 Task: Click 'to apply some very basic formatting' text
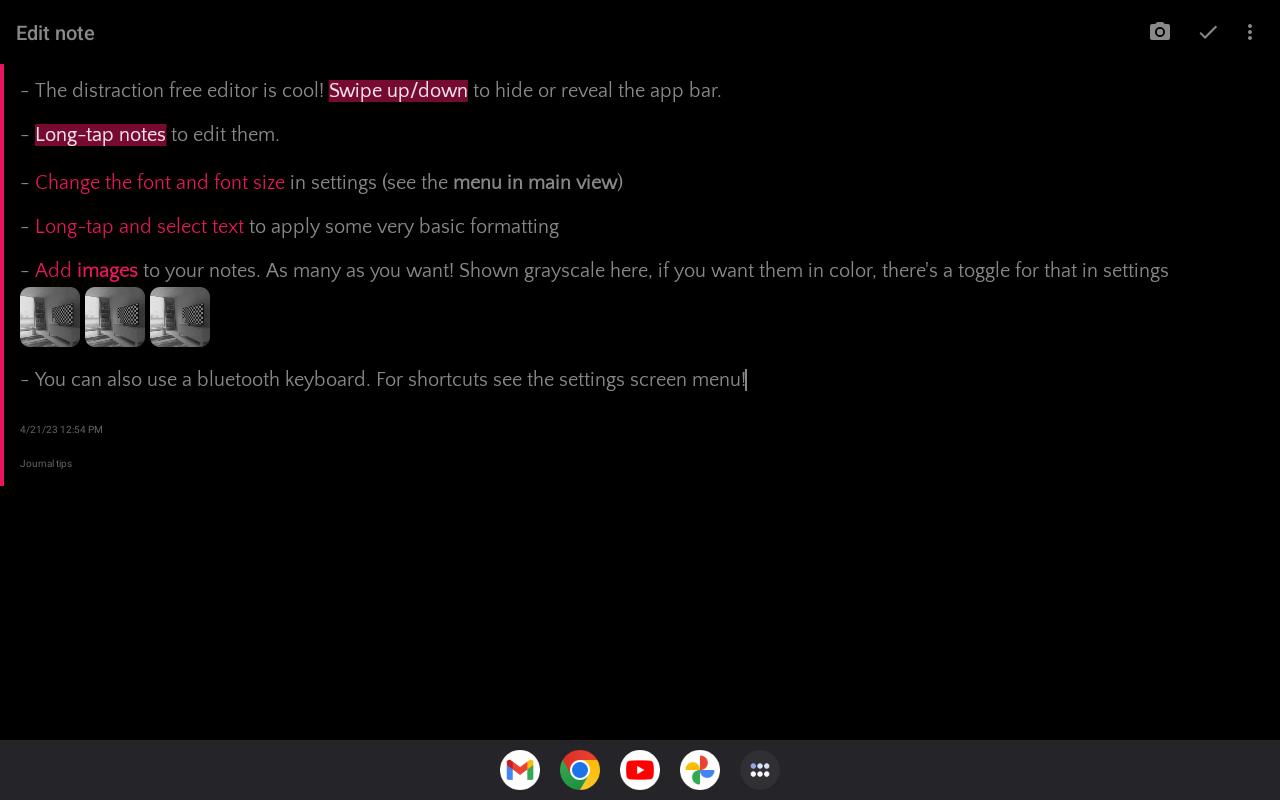click(404, 226)
